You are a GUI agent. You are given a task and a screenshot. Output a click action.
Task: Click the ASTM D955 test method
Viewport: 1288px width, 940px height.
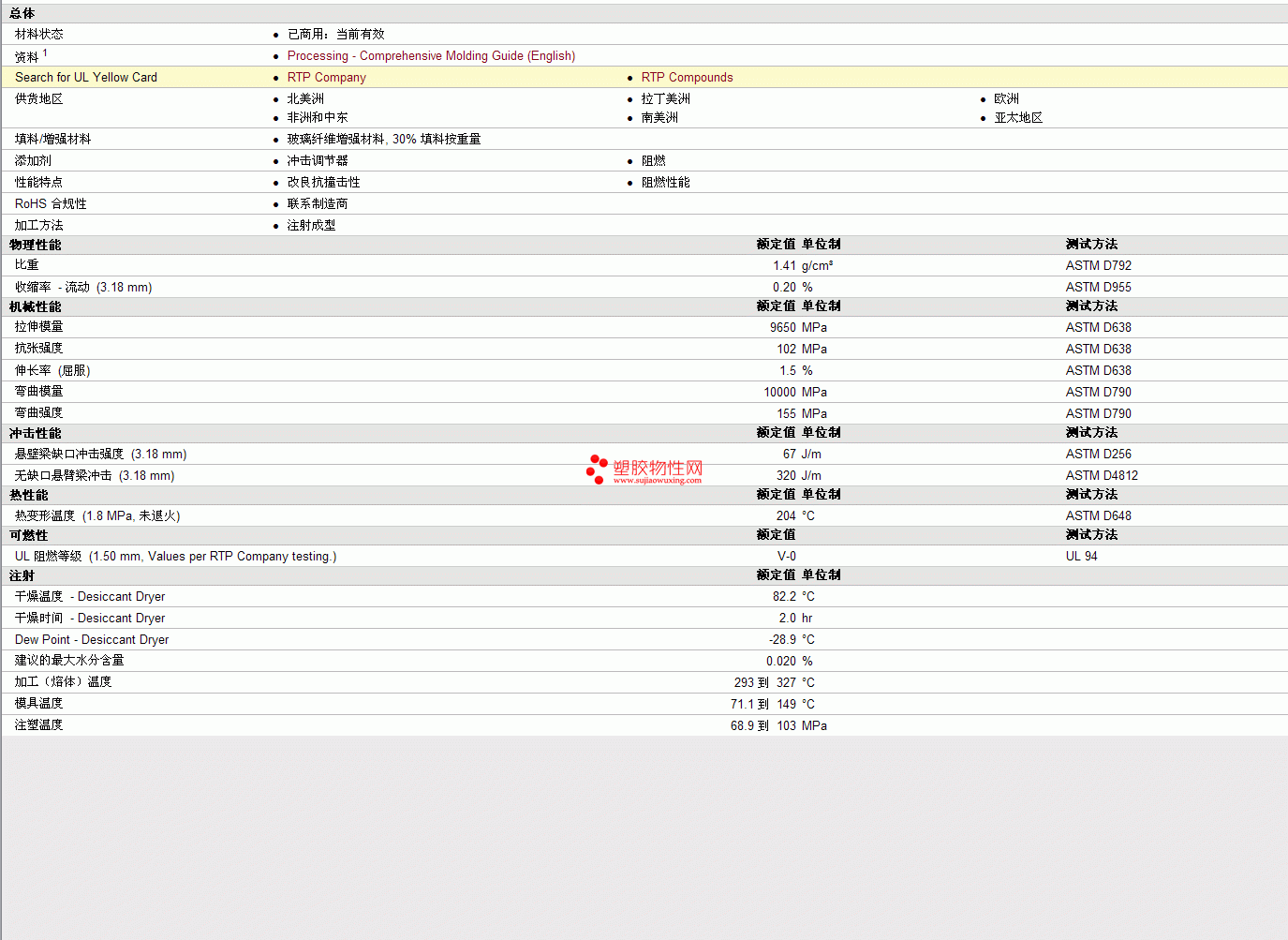click(1099, 288)
